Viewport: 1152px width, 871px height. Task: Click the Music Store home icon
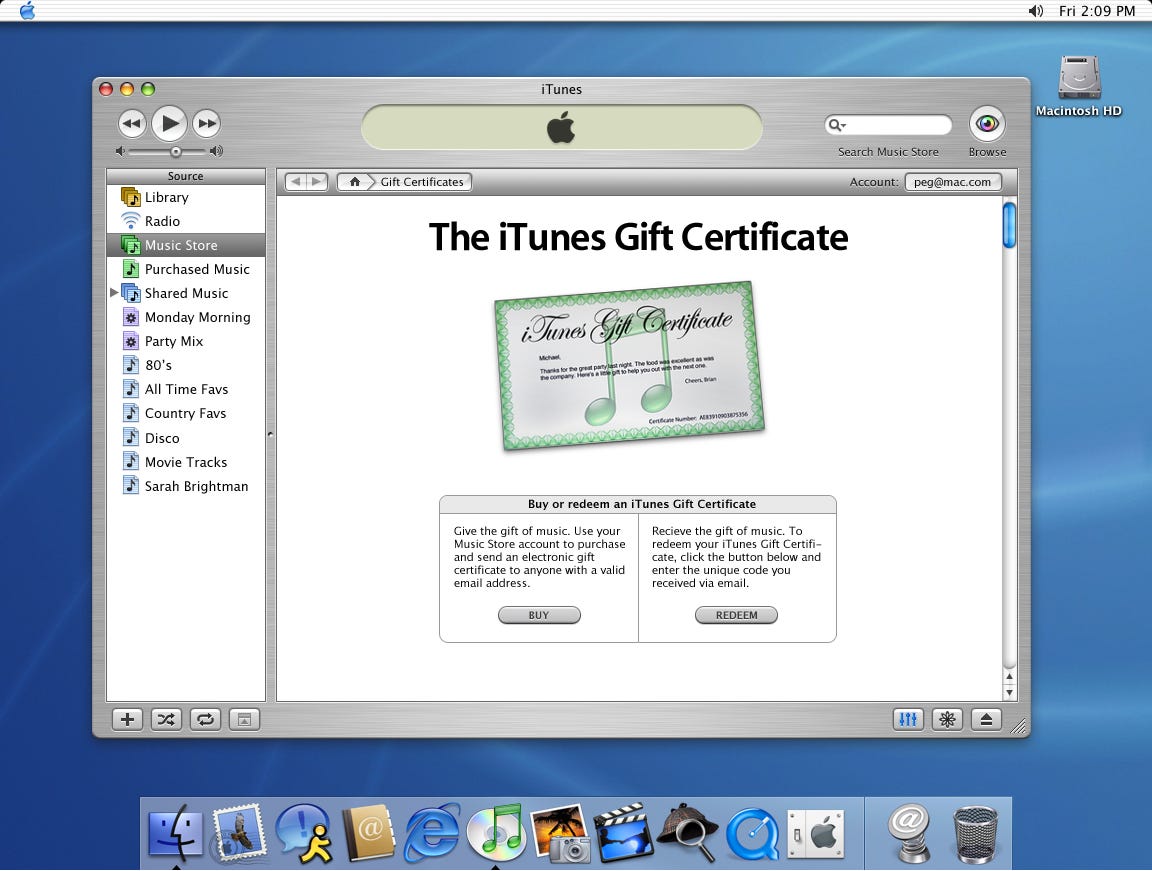(x=355, y=181)
